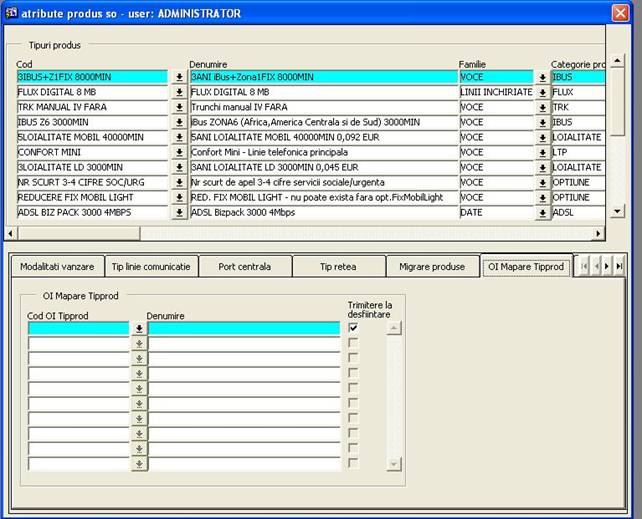The image size is (642, 519).
Task: Select the Port centrala tab
Action: pos(245,267)
